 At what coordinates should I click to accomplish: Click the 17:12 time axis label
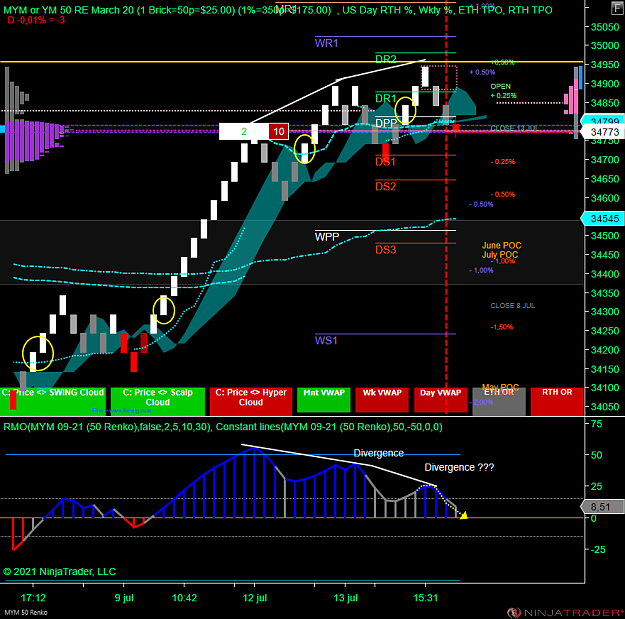point(33,598)
